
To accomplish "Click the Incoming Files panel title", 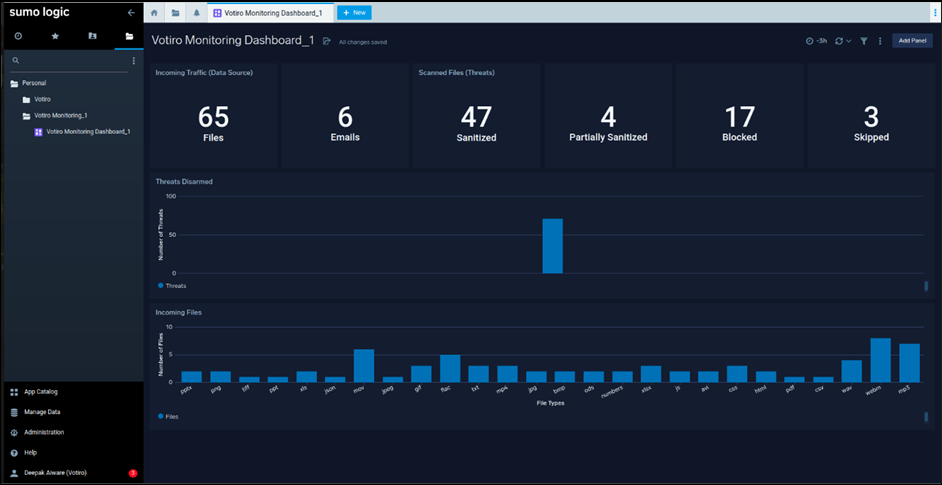I will pyautogui.click(x=179, y=313).
